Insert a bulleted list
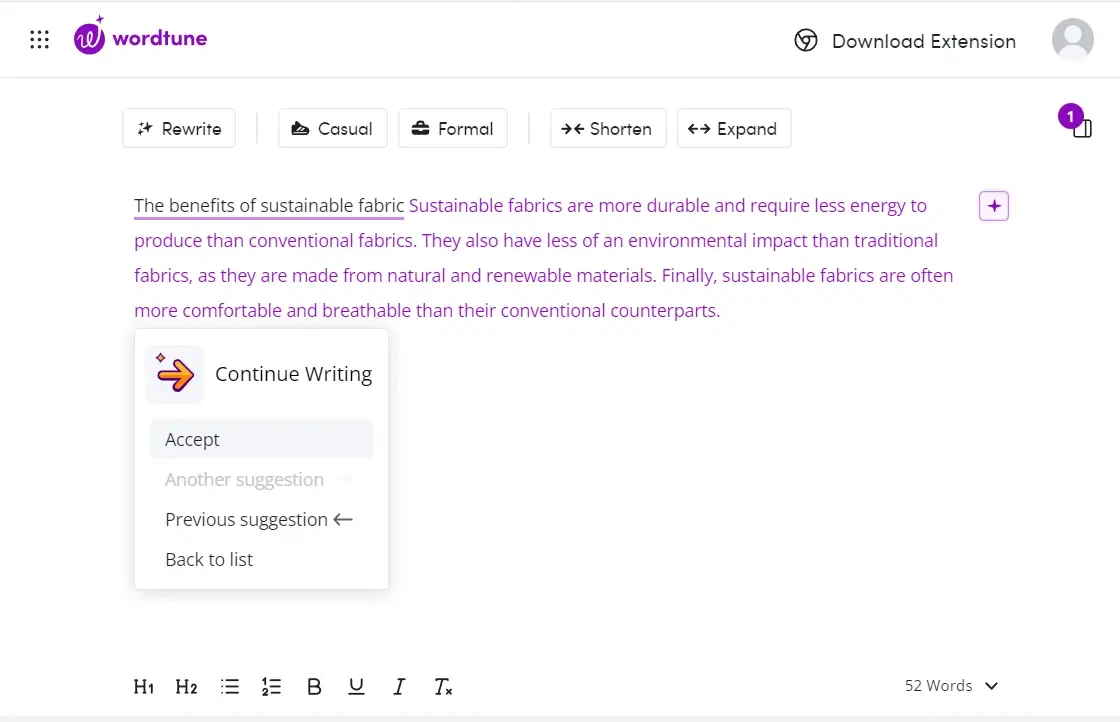This screenshot has height=722, width=1120. (x=230, y=687)
